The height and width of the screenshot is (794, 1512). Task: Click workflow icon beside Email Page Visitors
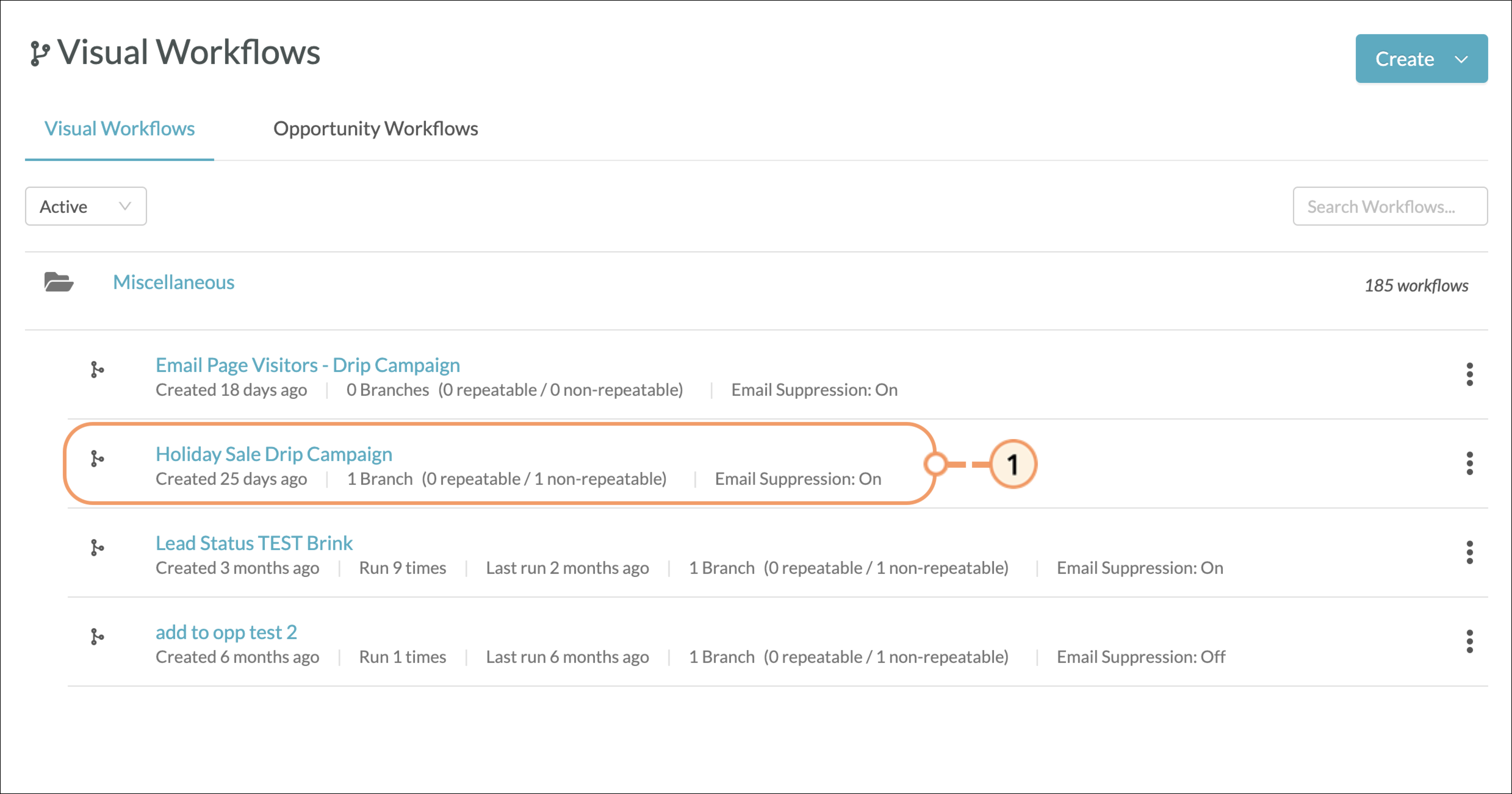click(x=97, y=370)
